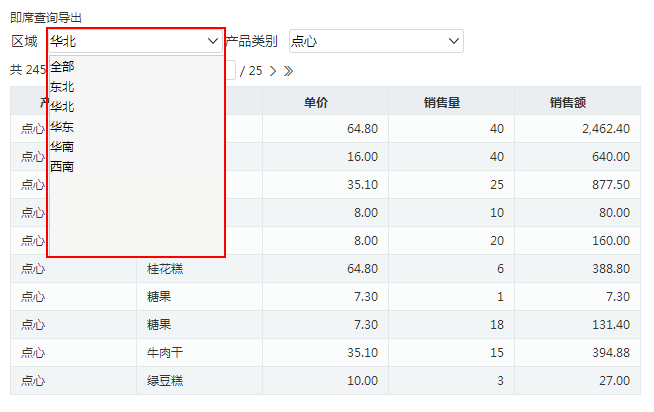Click the 394.88 sales amount cell

tap(577, 353)
